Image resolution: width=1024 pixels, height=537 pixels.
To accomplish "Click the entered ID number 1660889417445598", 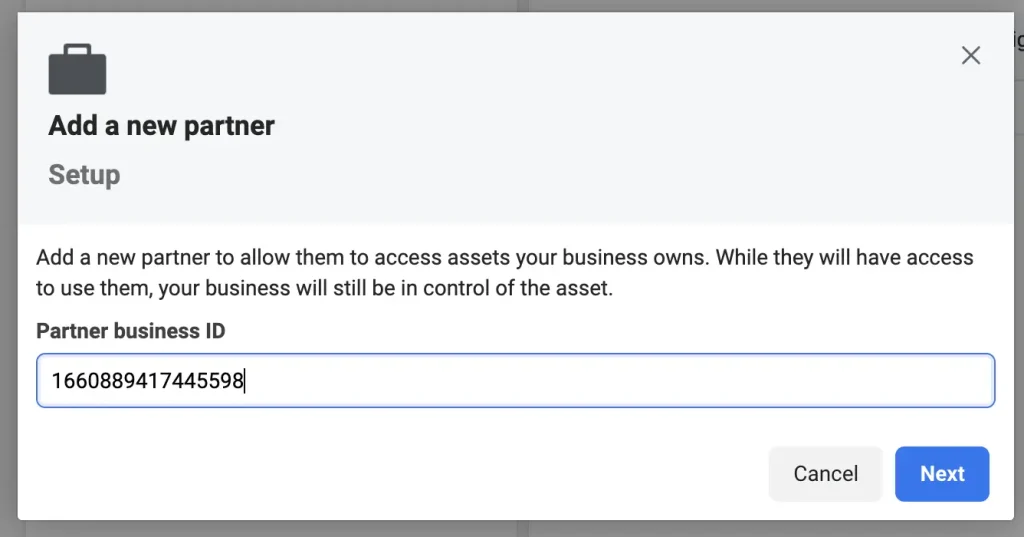I will point(148,381).
